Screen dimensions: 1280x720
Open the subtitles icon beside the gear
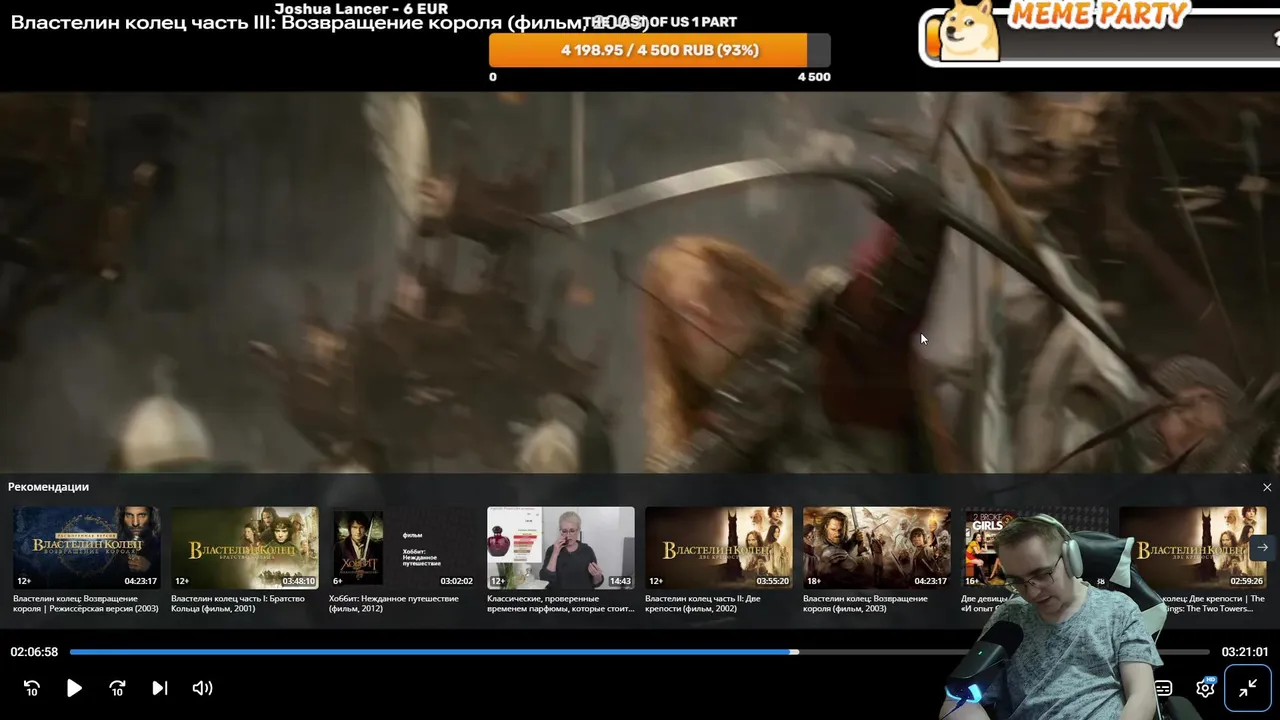click(1163, 688)
